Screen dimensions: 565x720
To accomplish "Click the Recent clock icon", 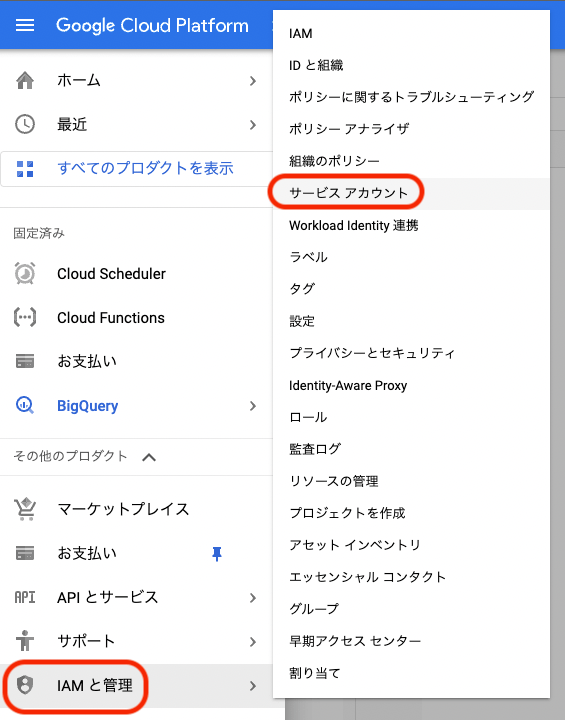I will [x=25, y=124].
